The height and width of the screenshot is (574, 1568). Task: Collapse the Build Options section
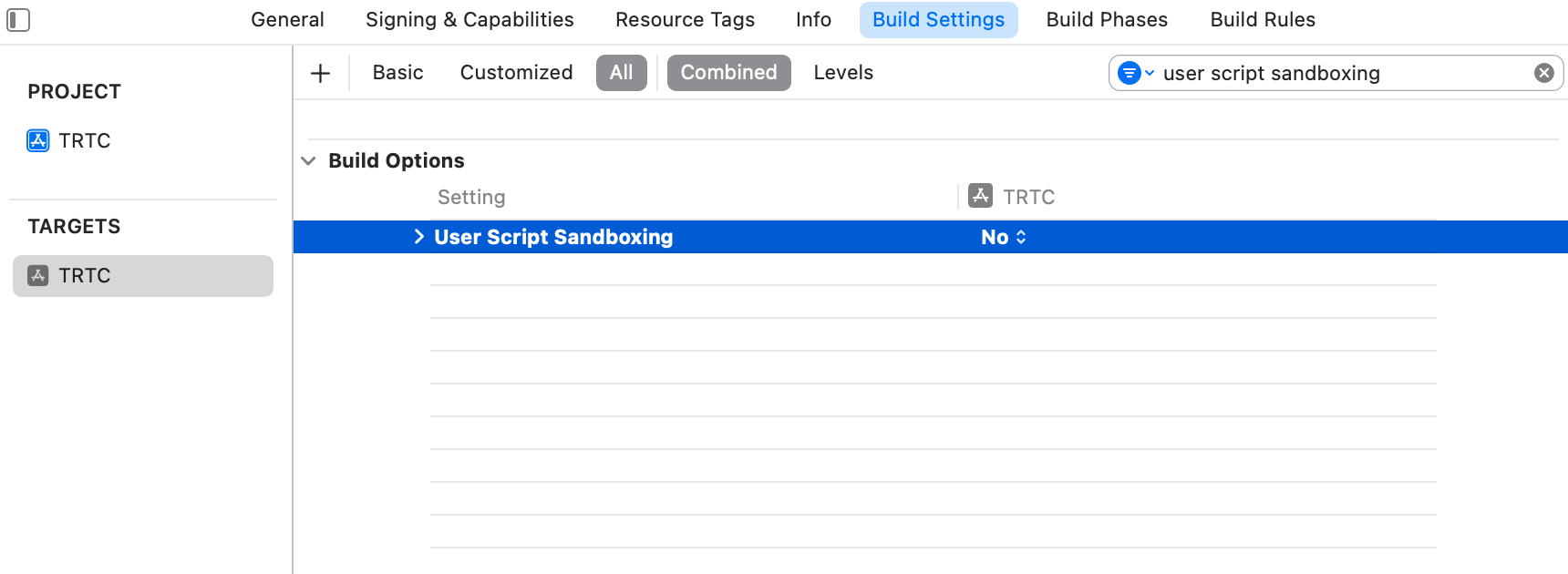click(309, 161)
